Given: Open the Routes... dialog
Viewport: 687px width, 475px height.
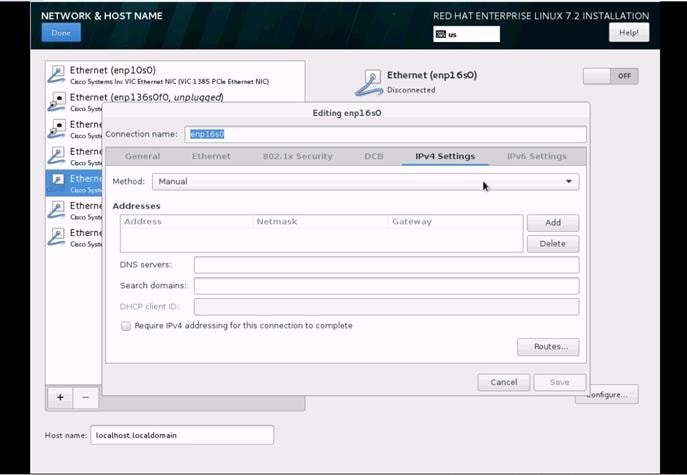Looking at the screenshot, I should point(548,347).
